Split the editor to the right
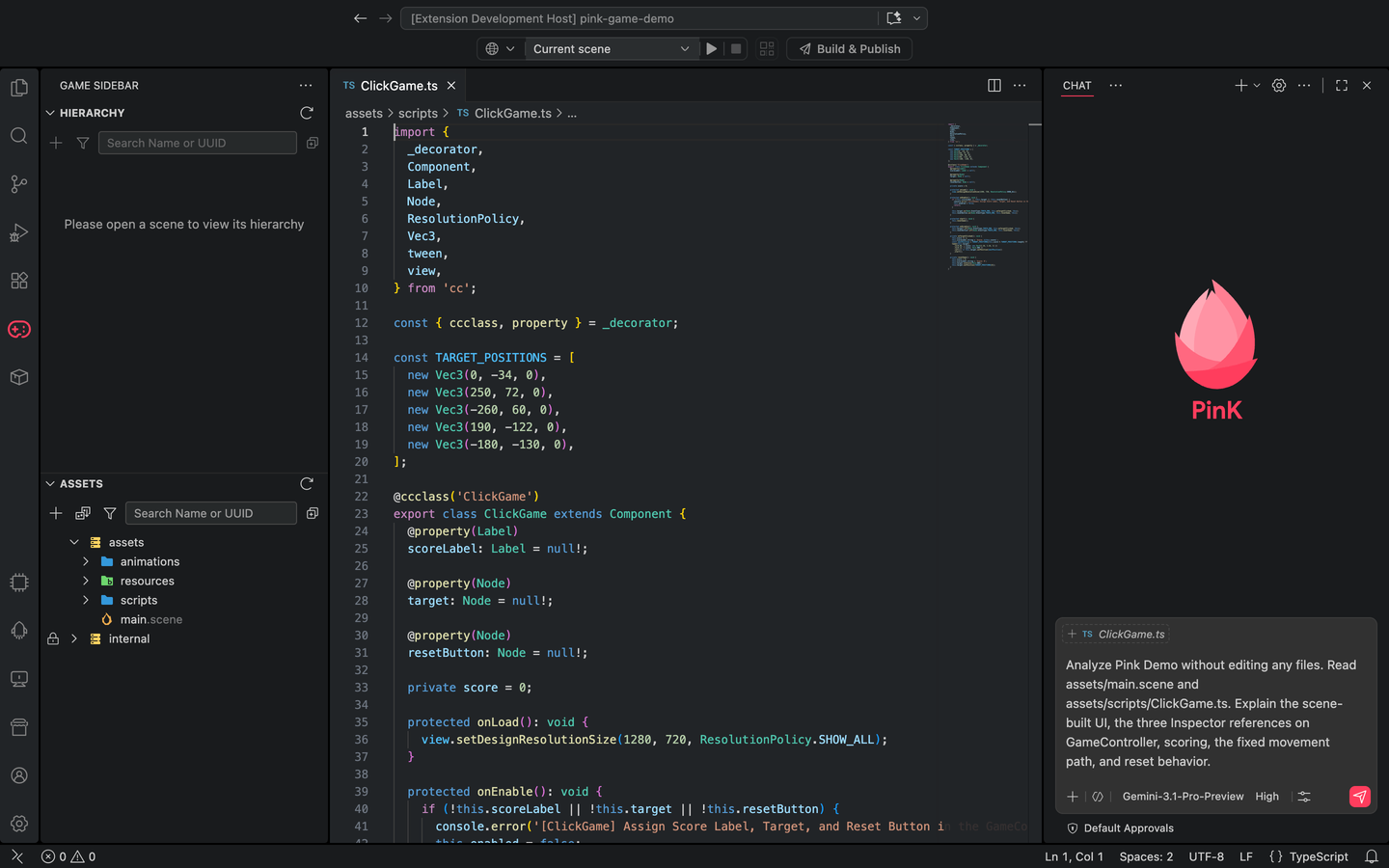Screen dimensions: 1389x868 point(994,86)
